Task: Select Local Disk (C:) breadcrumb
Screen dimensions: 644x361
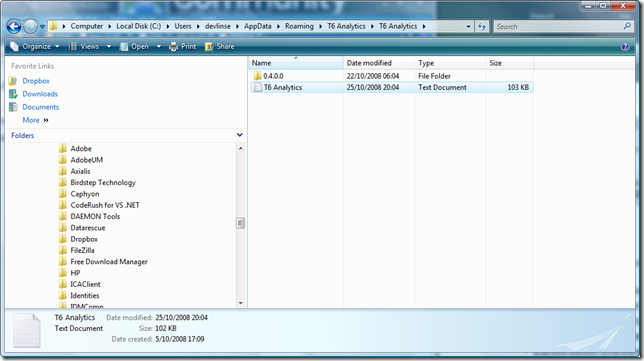Action: (x=138, y=26)
